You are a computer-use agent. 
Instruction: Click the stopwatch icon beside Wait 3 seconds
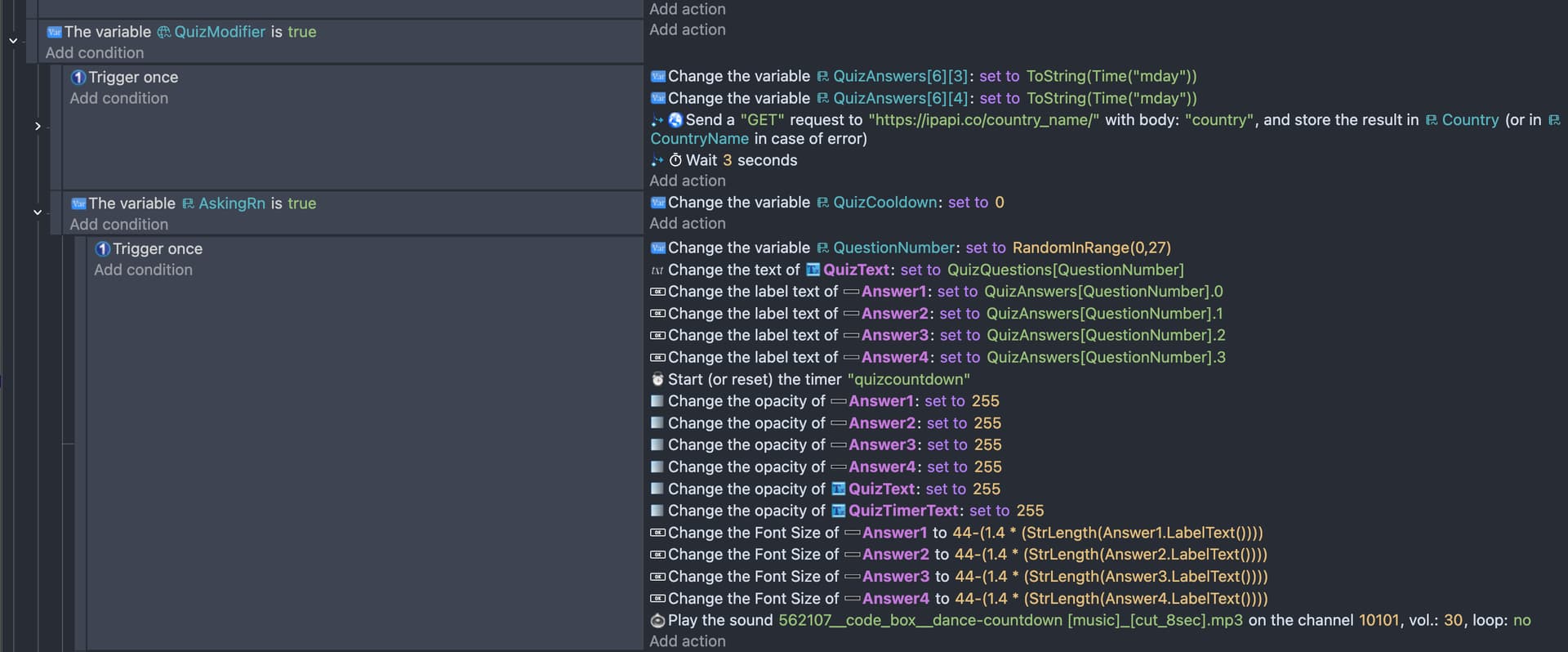tap(675, 161)
